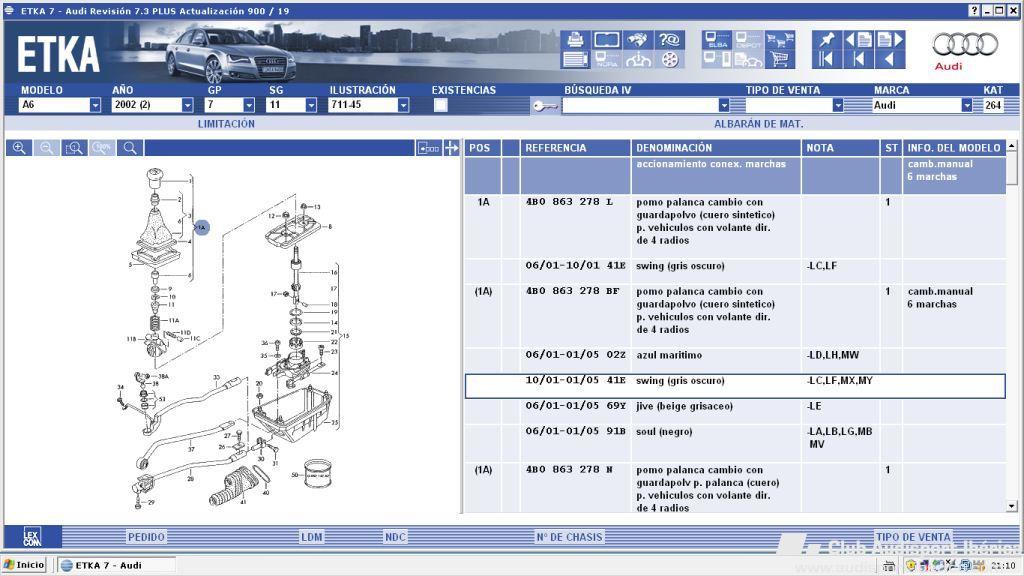This screenshot has width=1024, height=576.
Task: Open the Año dropdown showing 2002 (2)
Action: click(187, 105)
